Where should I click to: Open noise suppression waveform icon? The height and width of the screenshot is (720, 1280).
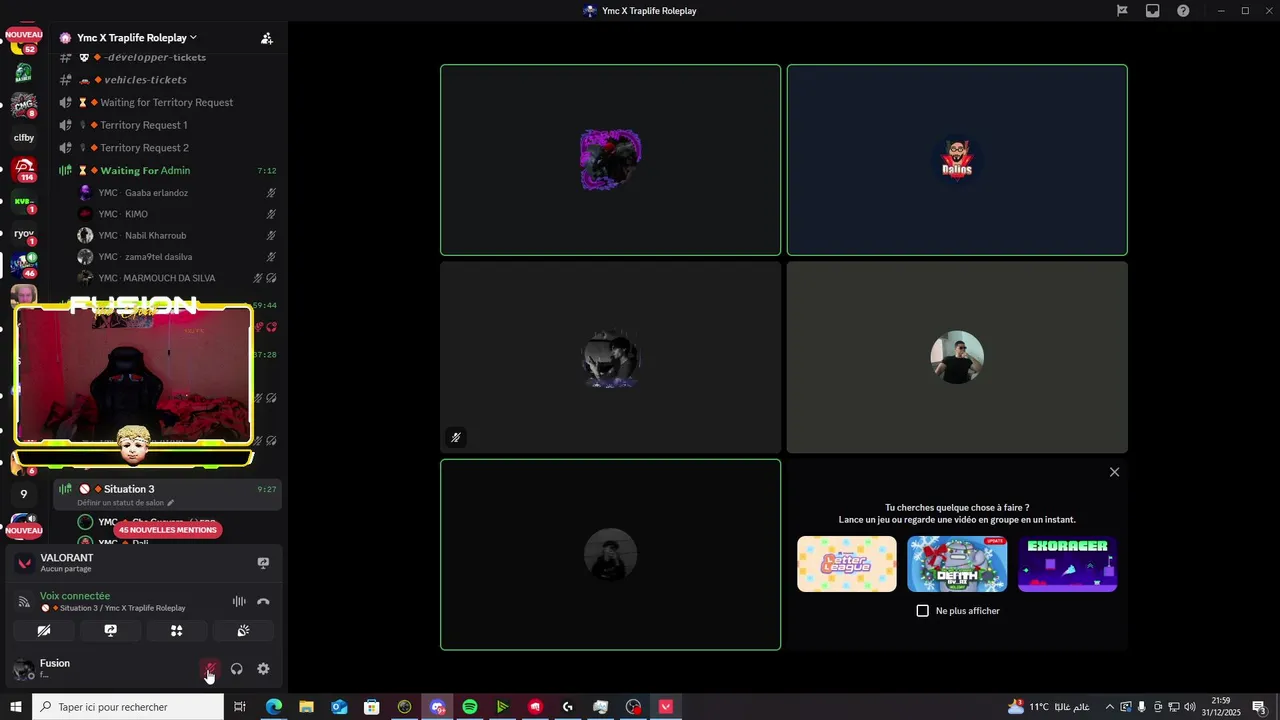pos(239,601)
